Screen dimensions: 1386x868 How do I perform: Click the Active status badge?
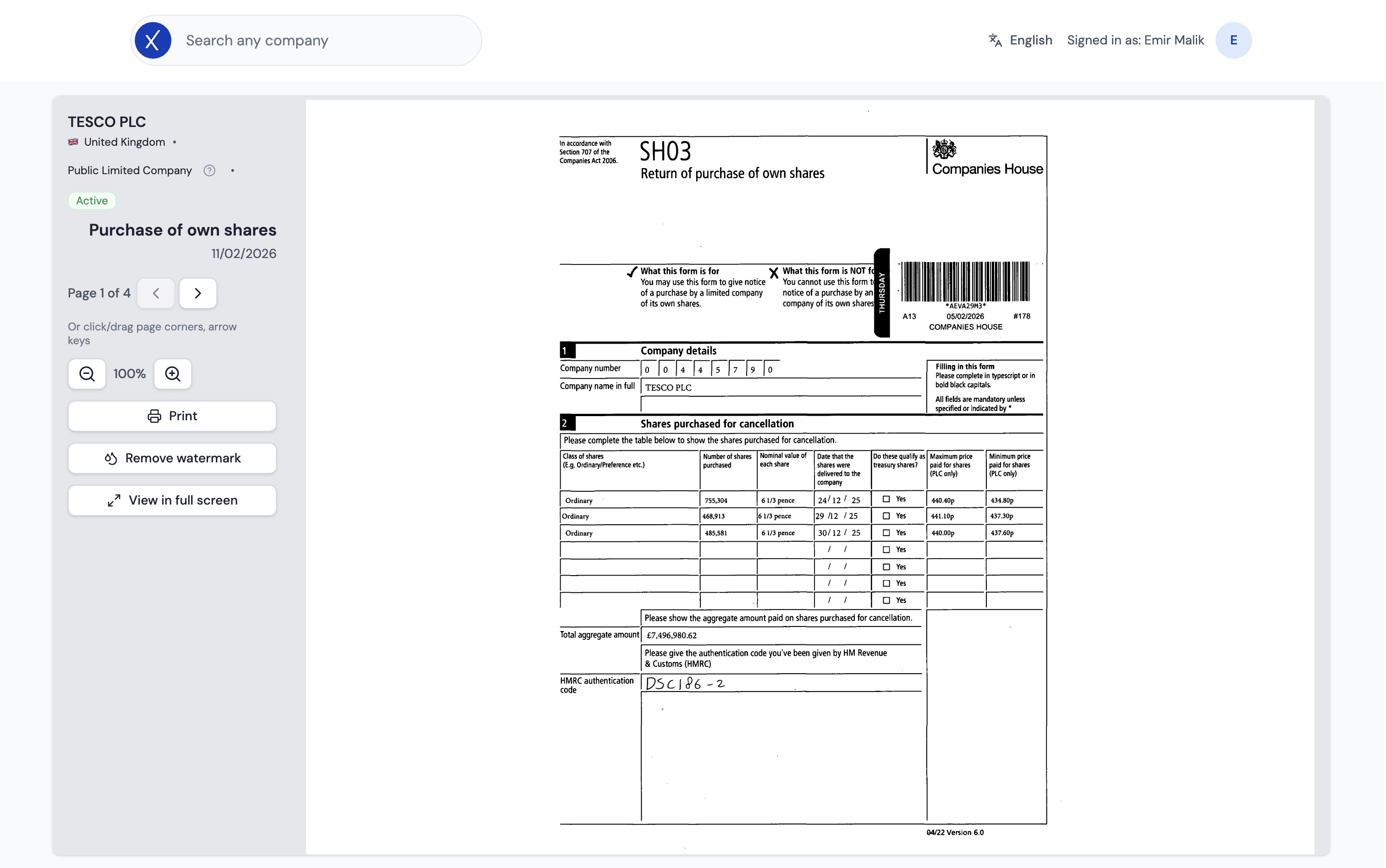click(x=92, y=200)
